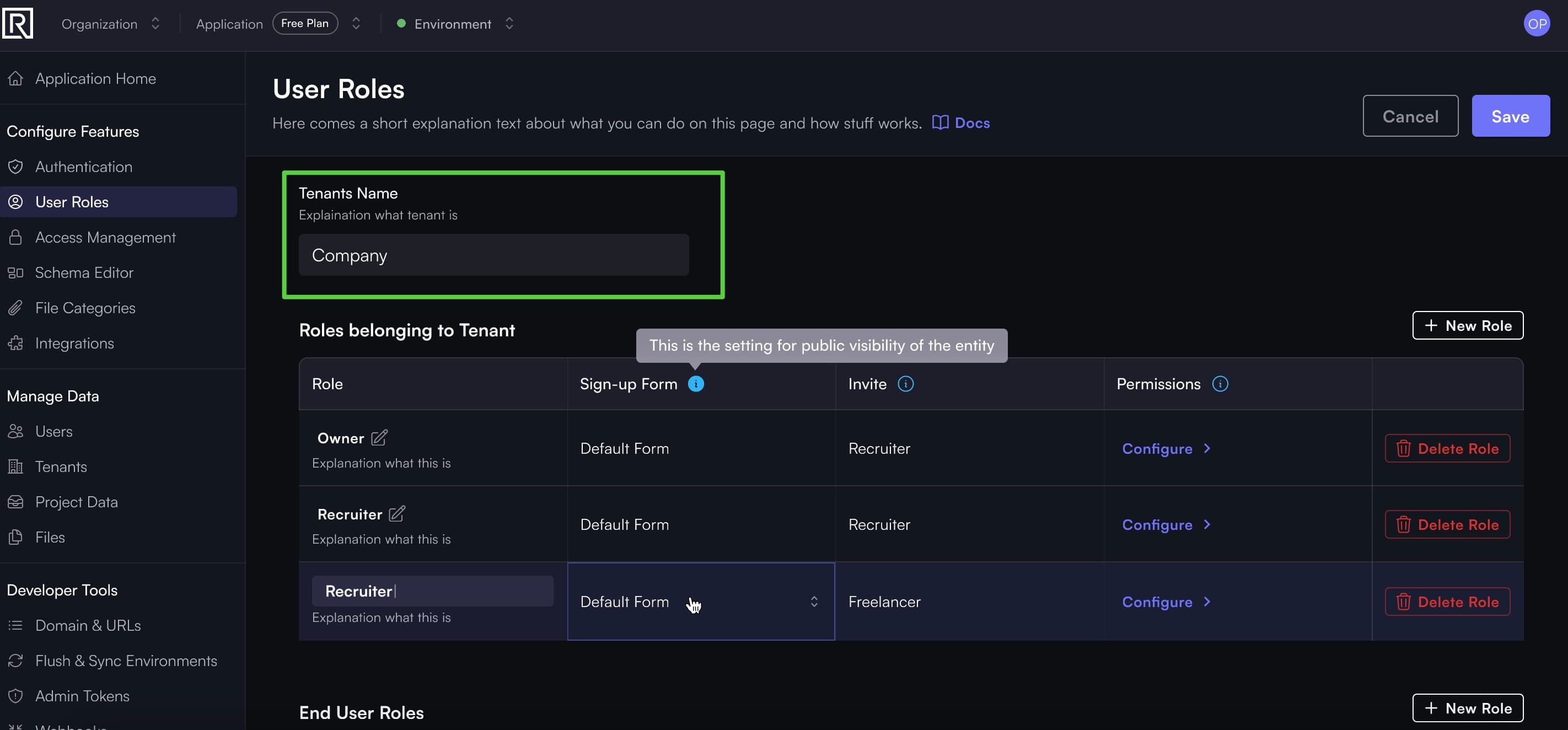The height and width of the screenshot is (730, 1568).
Task: Edit the Owner role name pencil icon
Action: tap(379, 438)
